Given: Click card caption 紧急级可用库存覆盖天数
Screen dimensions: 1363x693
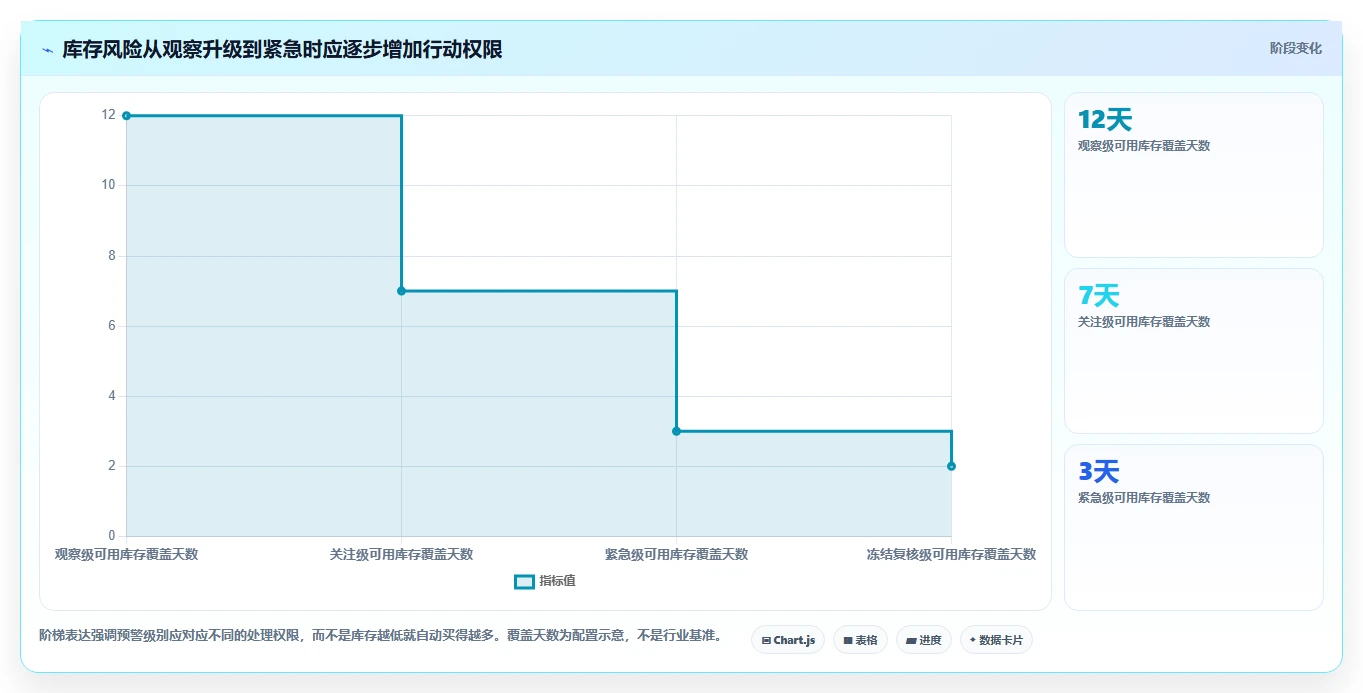Looking at the screenshot, I should click(1144, 498).
